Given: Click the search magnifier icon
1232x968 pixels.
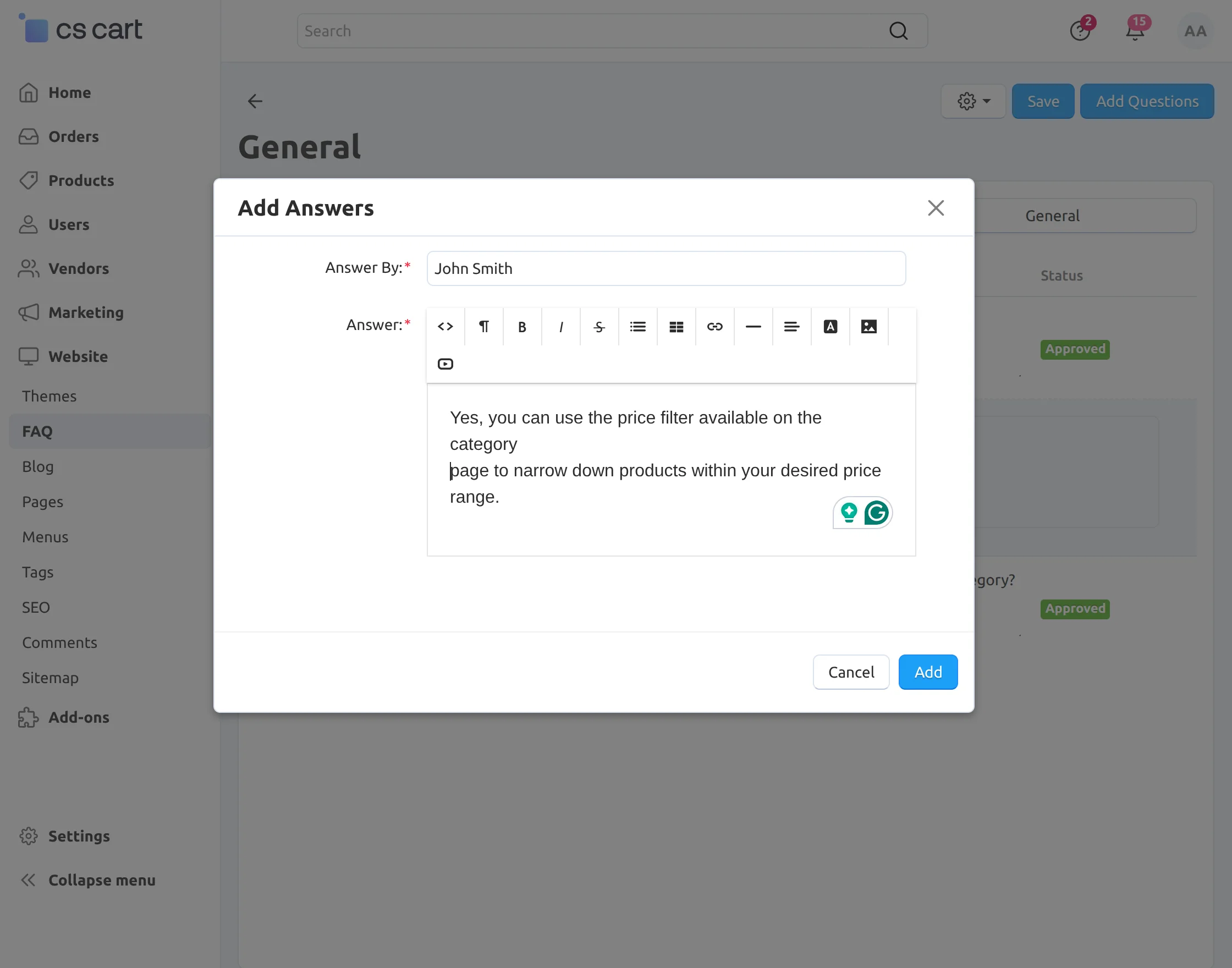Looking at the screenshot, I should [899, 31].
